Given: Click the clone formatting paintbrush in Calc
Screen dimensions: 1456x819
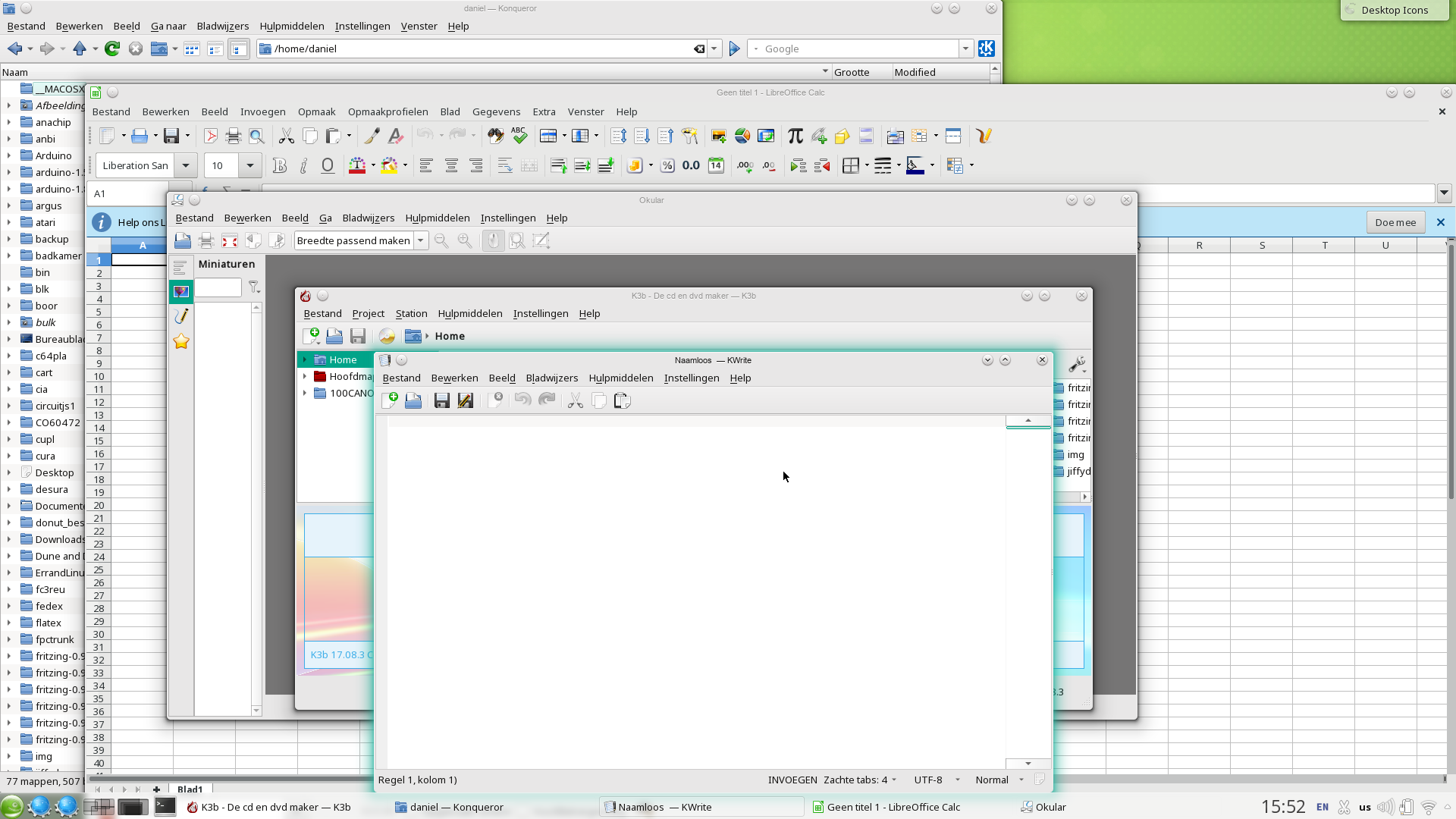Looking at the screenshot, I should tap(372, 136).
